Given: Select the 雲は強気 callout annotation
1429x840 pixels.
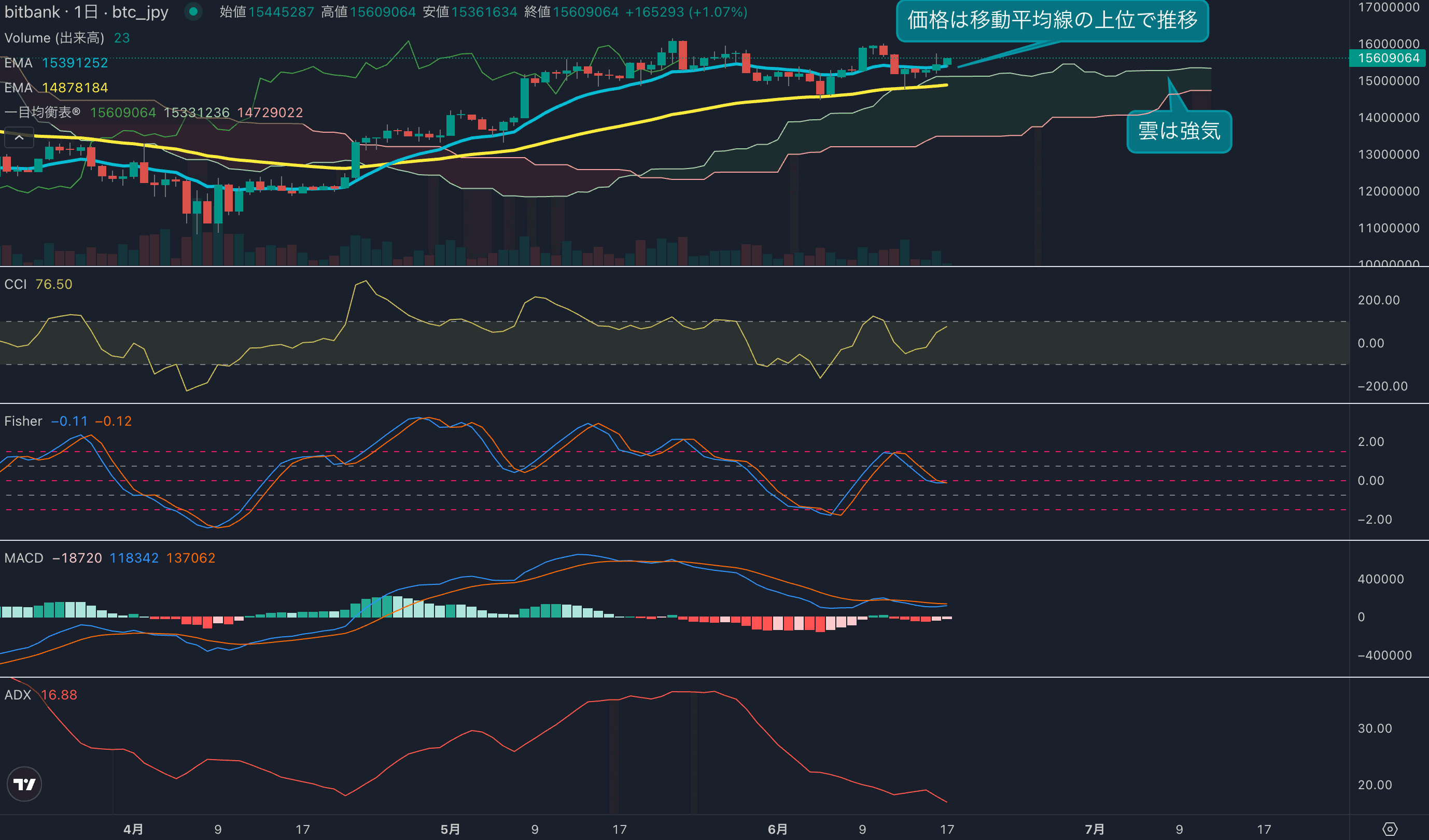Looking at the screenshot, I should tap(1179, 131).
